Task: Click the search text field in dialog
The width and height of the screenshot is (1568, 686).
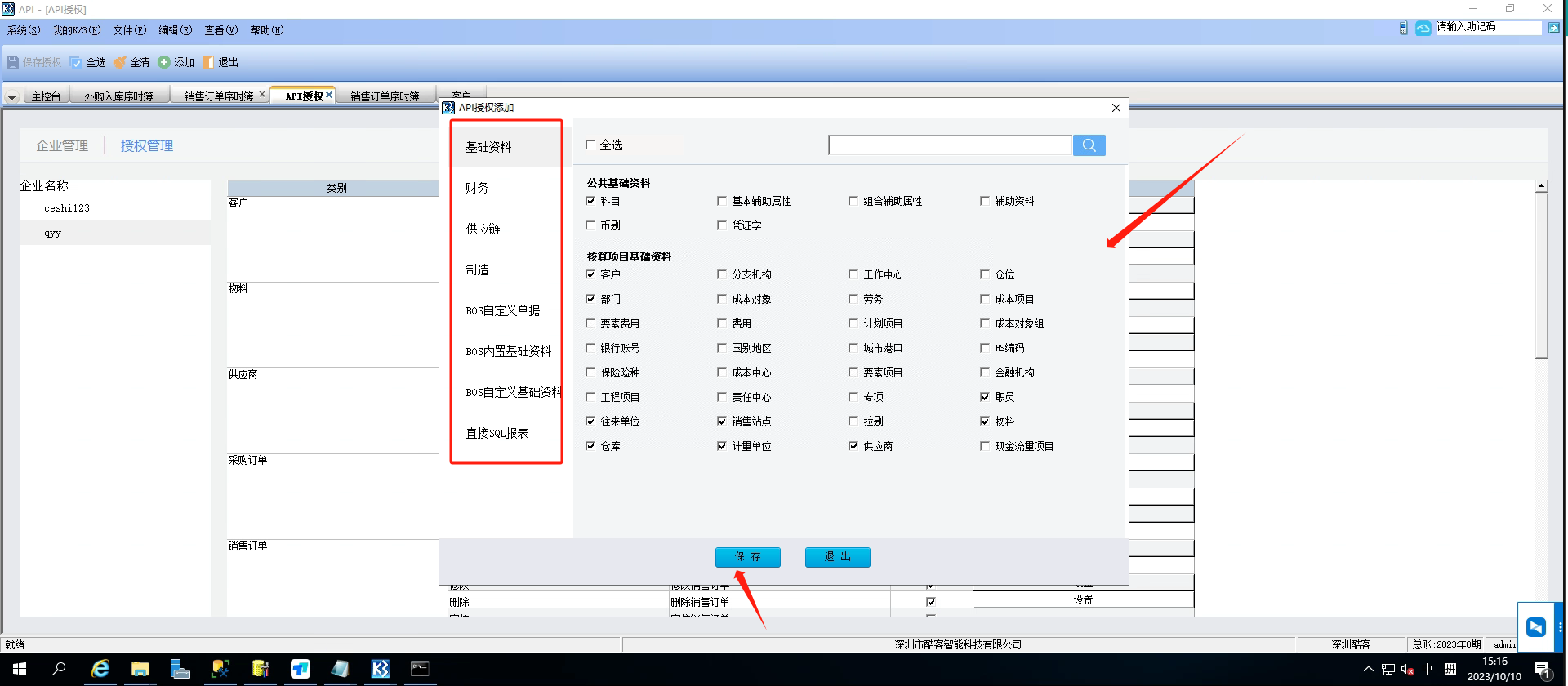Action: tap(950, 145)
